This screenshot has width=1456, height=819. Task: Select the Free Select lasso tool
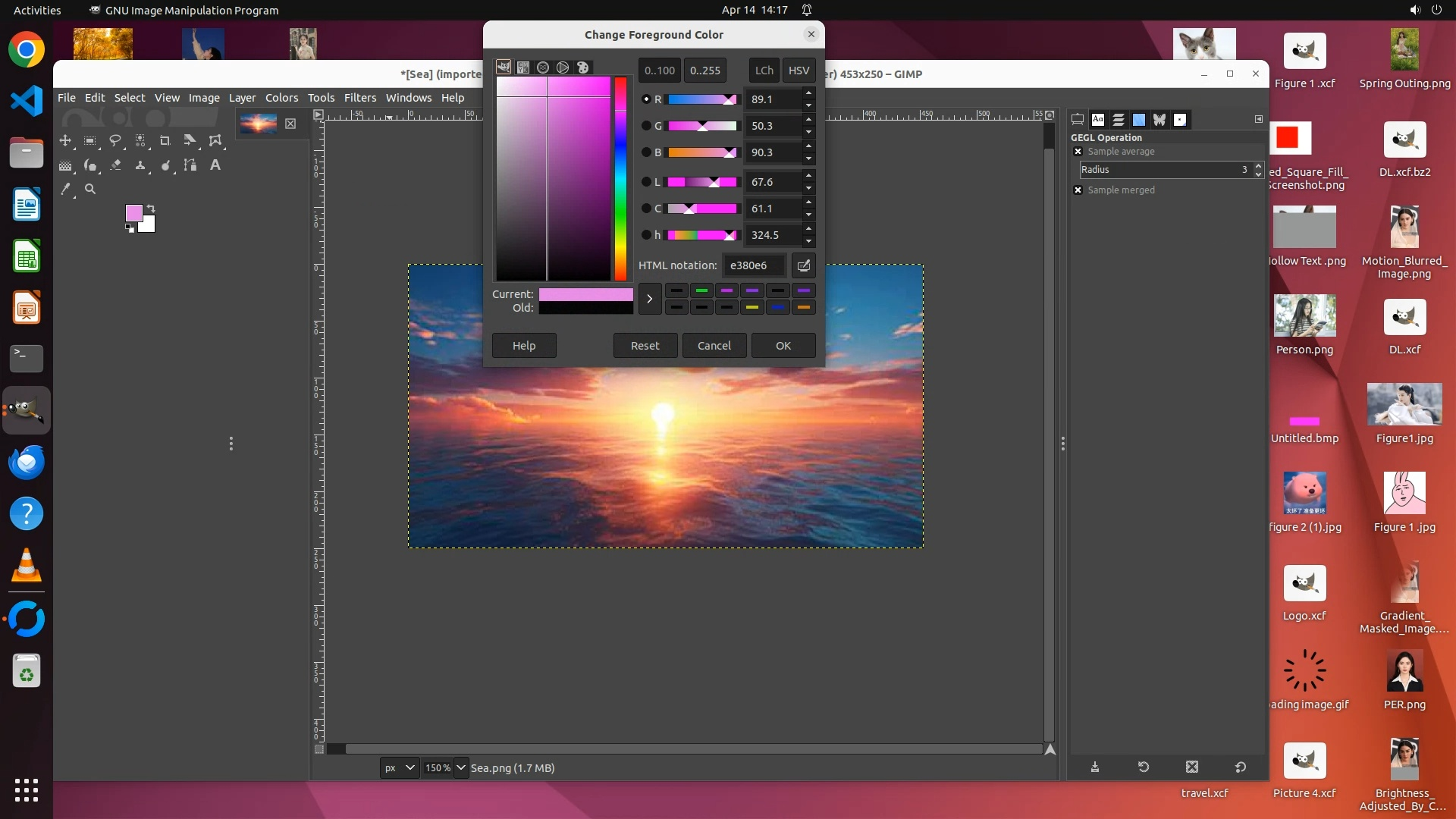click(115, 141)
